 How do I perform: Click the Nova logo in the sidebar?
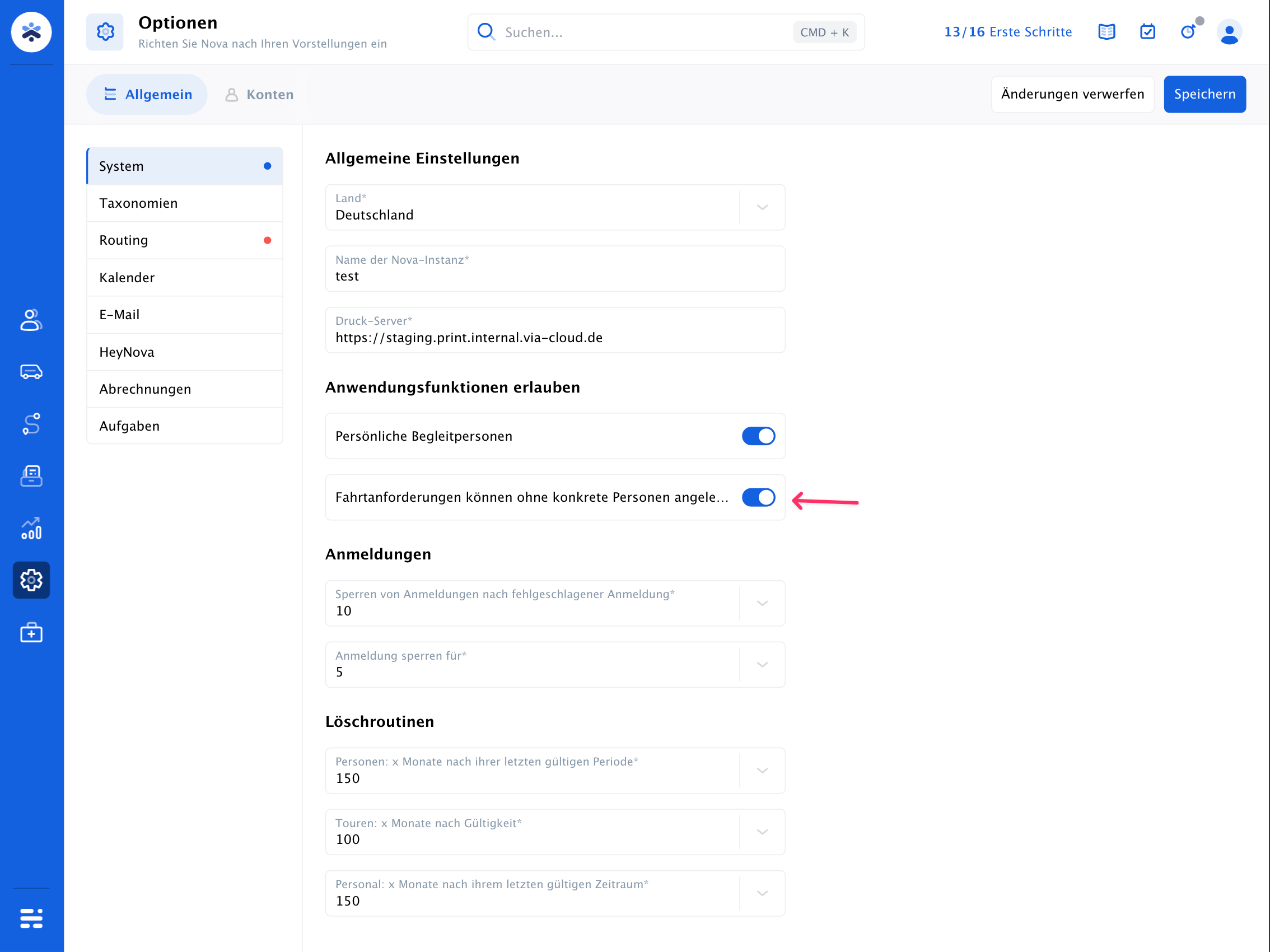pyautogui.click(x=31, y=32)
